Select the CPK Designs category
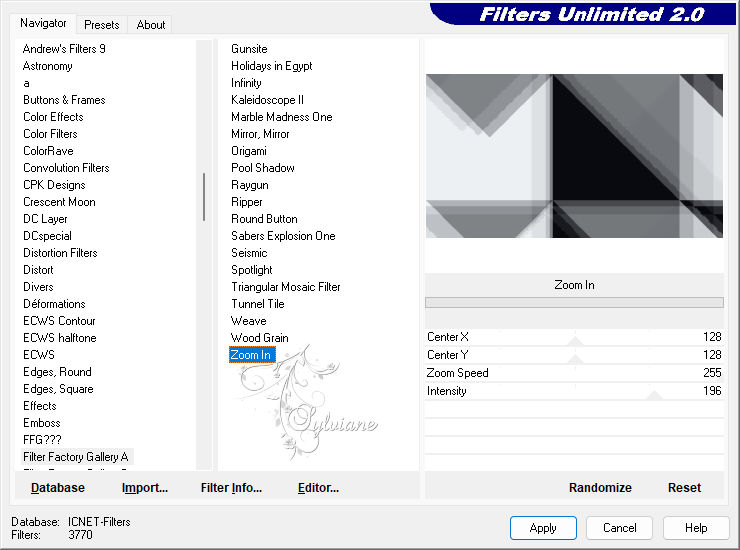This screenshot has height=550, width=740. pos(54,185)
